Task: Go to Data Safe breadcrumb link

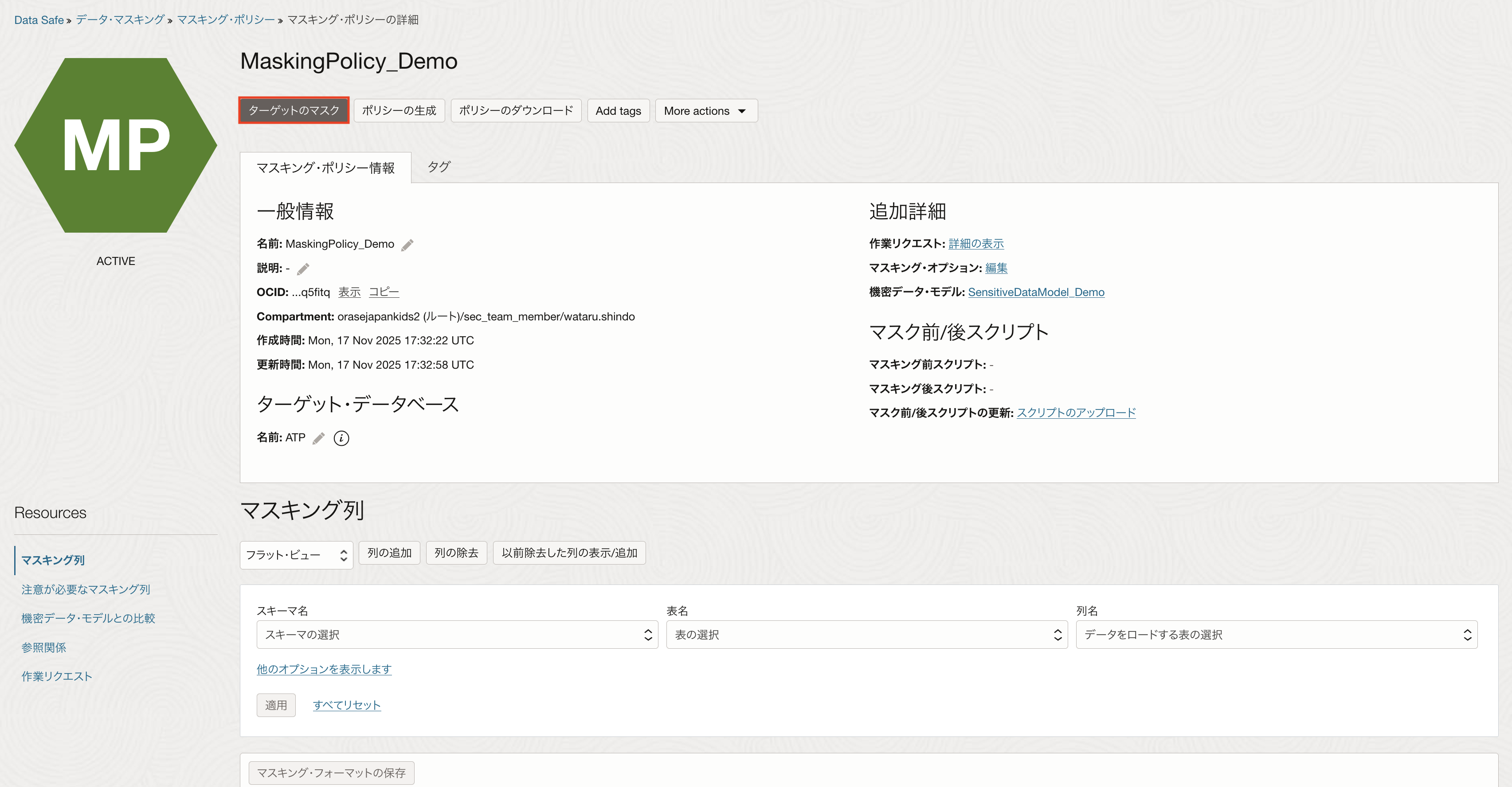Action: 39,20
